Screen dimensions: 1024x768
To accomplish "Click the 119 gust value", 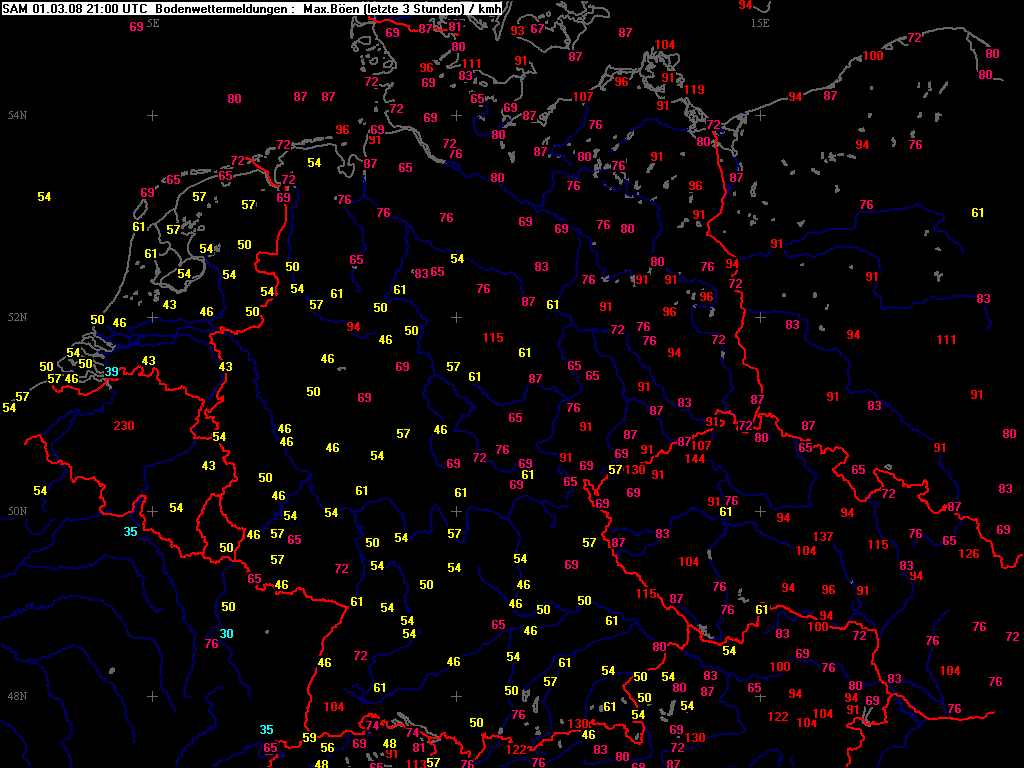I will [x=694, y=90].
